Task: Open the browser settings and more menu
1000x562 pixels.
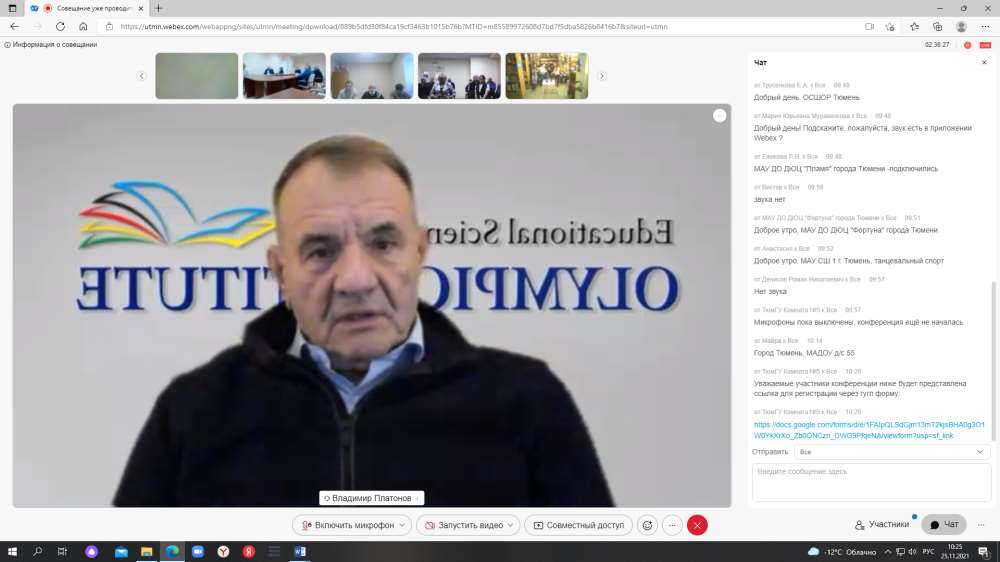Action: pyautogui.click(x=985, y=27)
